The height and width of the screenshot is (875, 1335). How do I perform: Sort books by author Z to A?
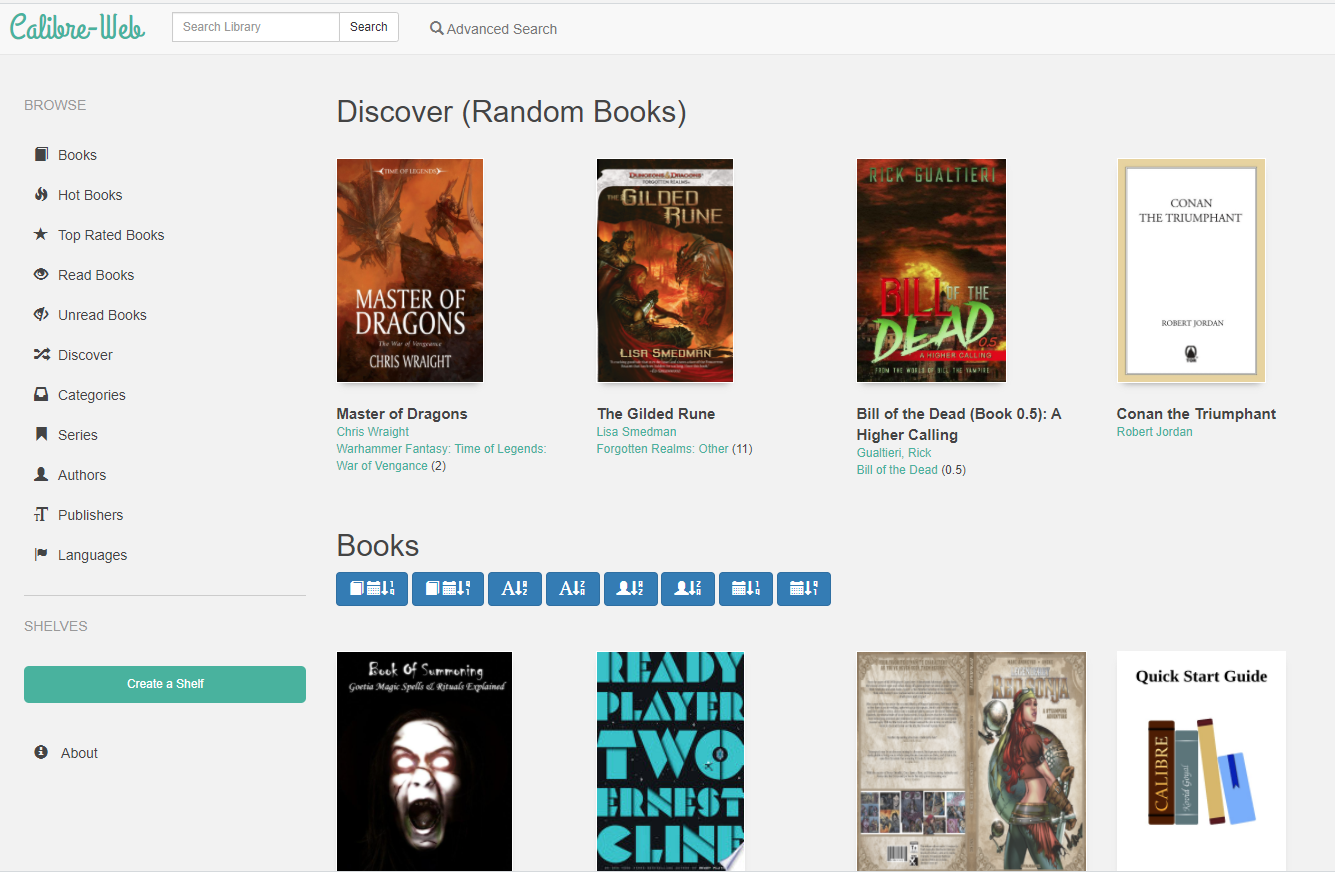pos(688,589)
